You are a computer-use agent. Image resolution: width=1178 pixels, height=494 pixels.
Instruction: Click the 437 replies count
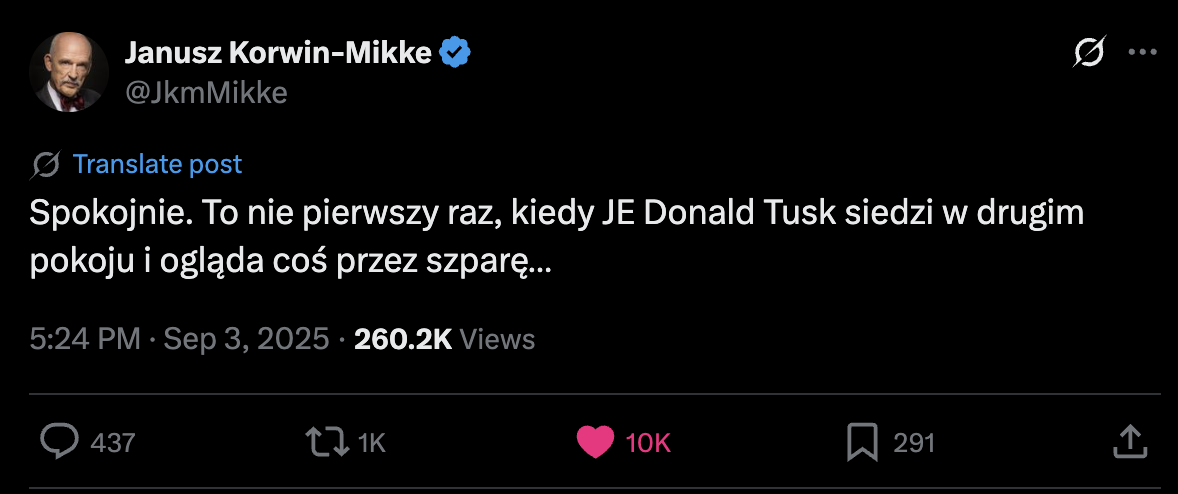(x=112, y=443)
